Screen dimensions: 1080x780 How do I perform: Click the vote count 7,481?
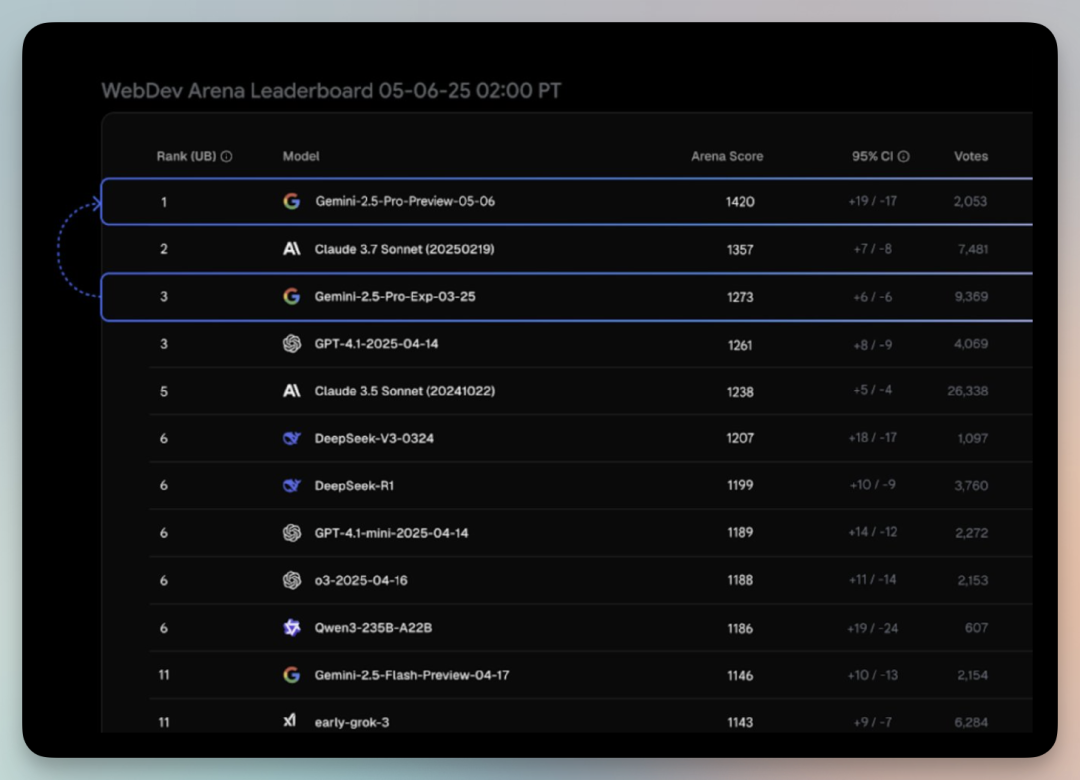click(973, 249)
